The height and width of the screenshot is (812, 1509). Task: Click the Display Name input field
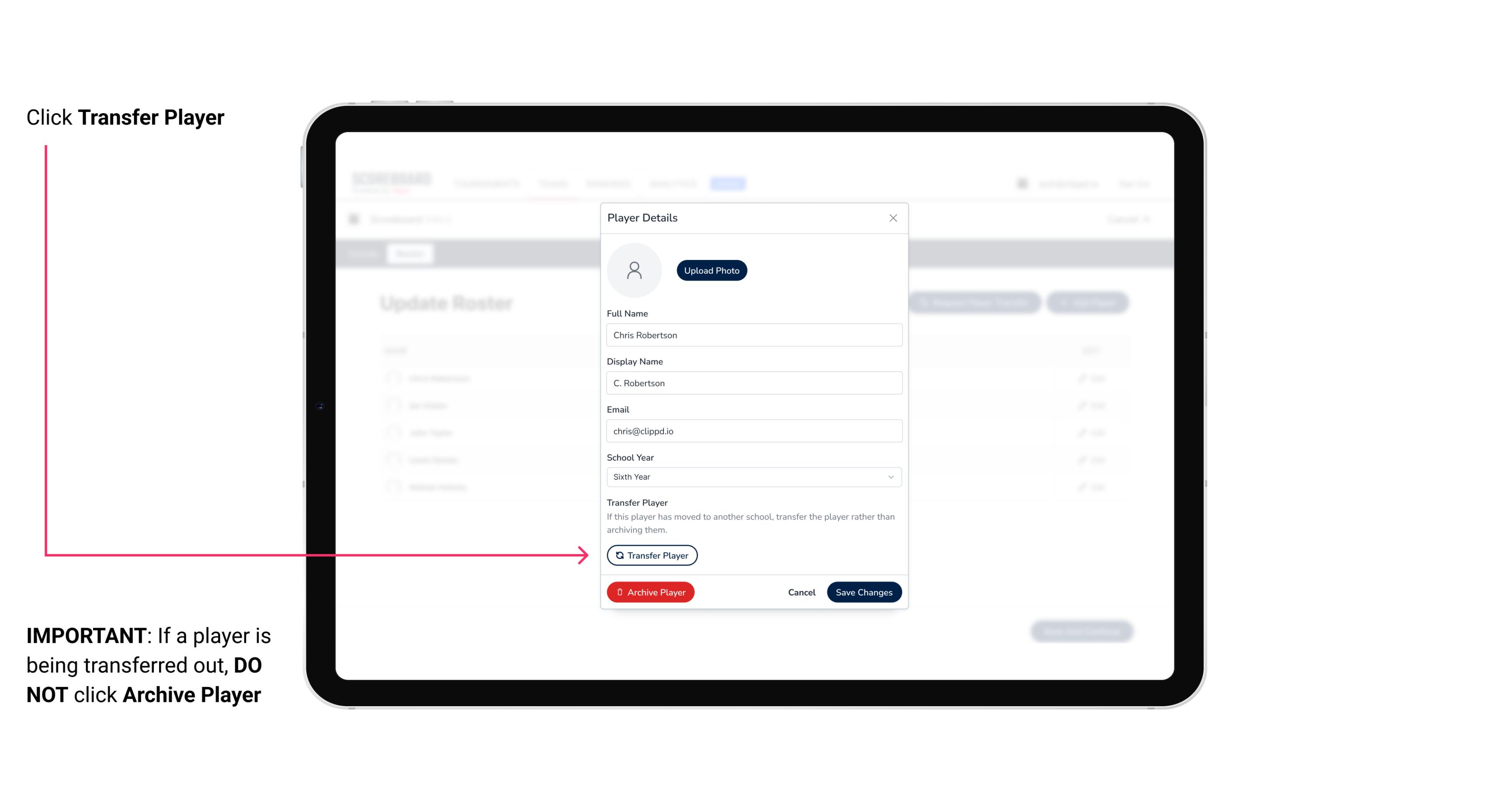pyautogui.click(x=753, y=383)
